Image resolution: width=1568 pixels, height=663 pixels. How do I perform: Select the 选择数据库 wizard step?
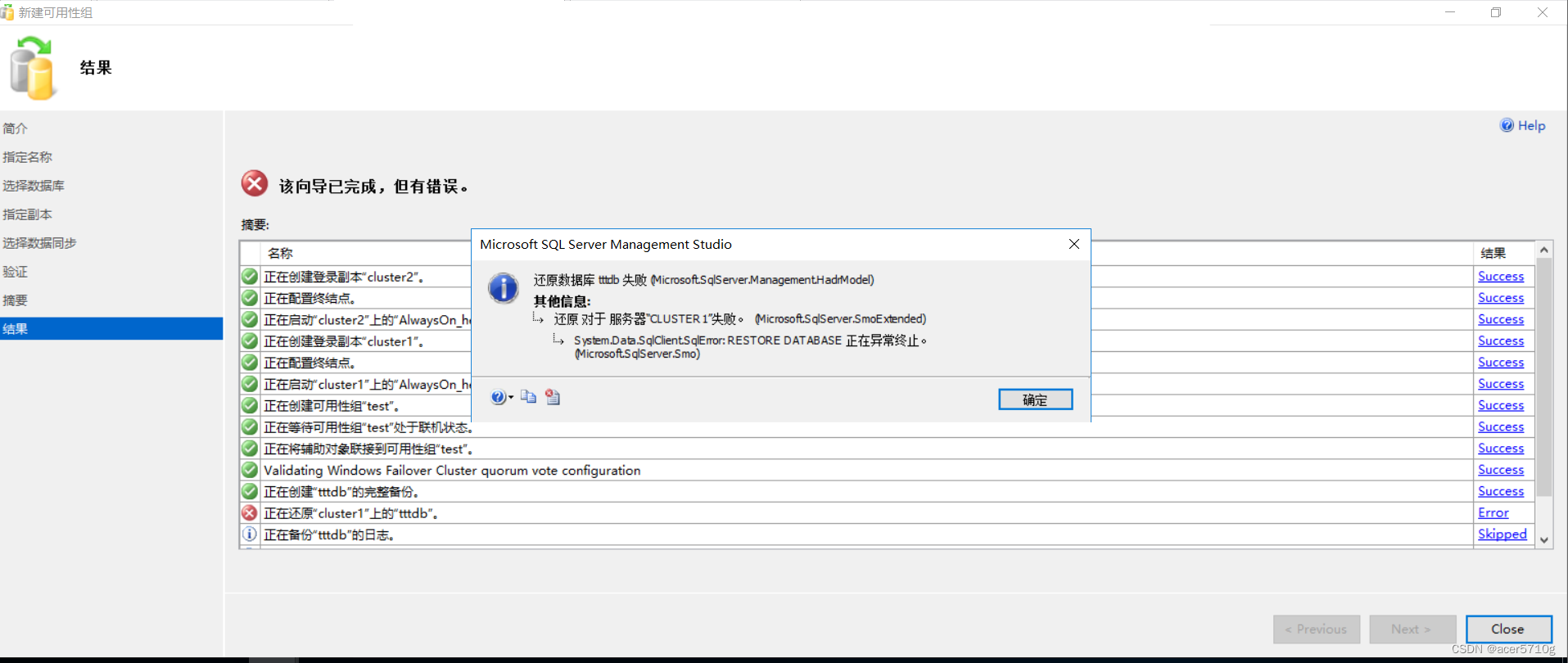point(34,186)
